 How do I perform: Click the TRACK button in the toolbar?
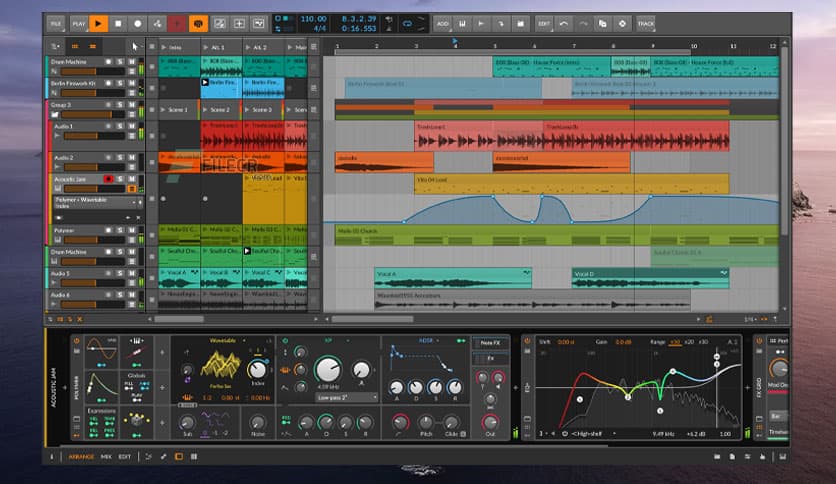[646, 22]
